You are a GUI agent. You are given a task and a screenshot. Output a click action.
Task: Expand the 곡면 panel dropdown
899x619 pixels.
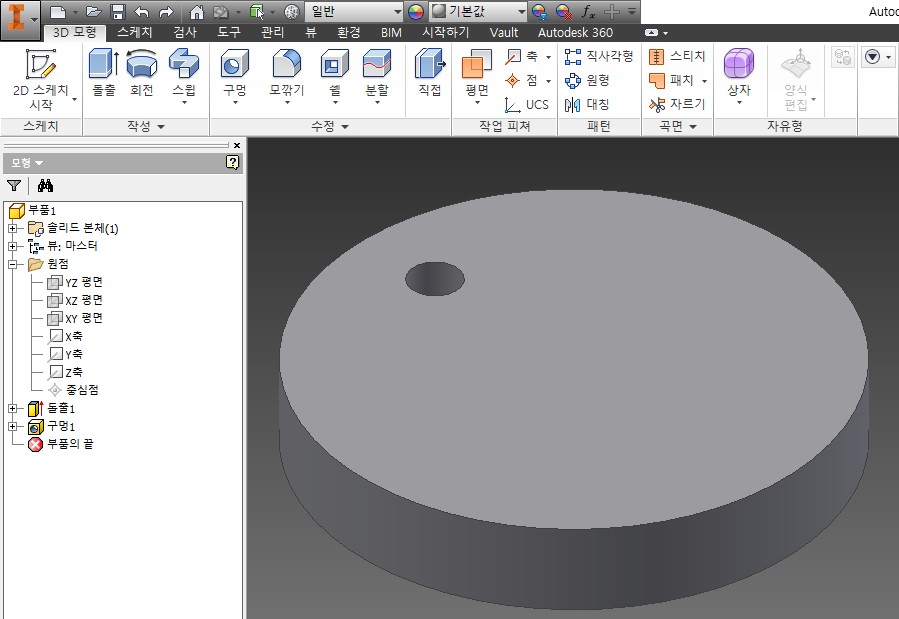pos(678,126)
